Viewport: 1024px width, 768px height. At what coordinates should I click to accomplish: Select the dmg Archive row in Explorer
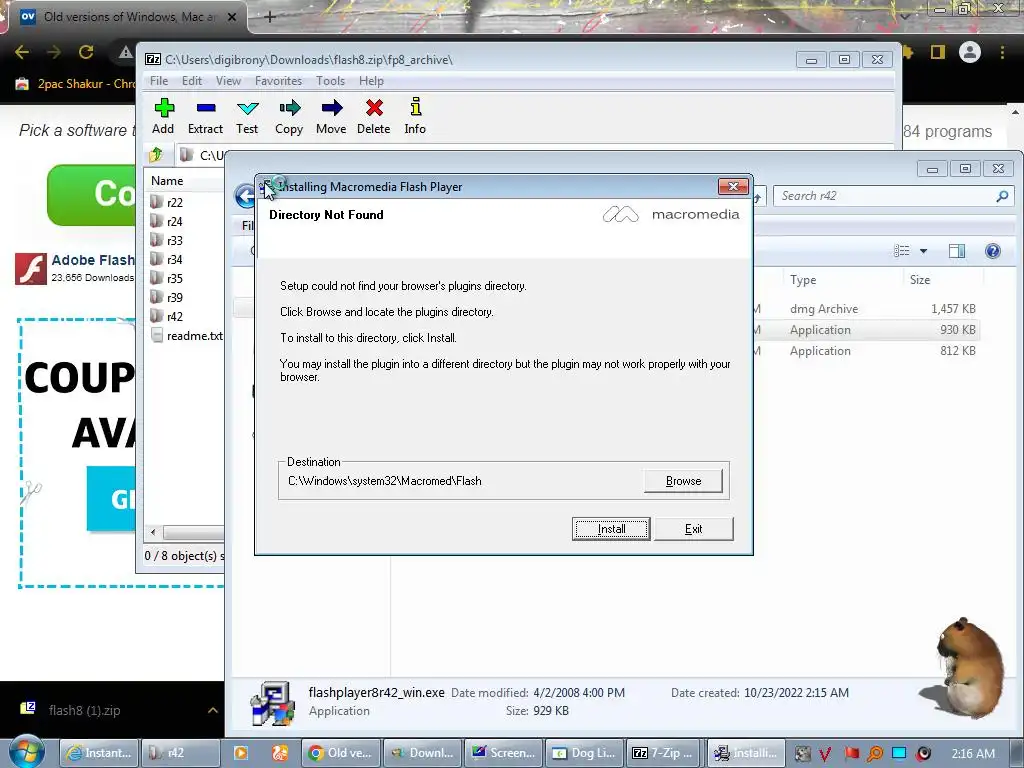(x=866, y=309)
